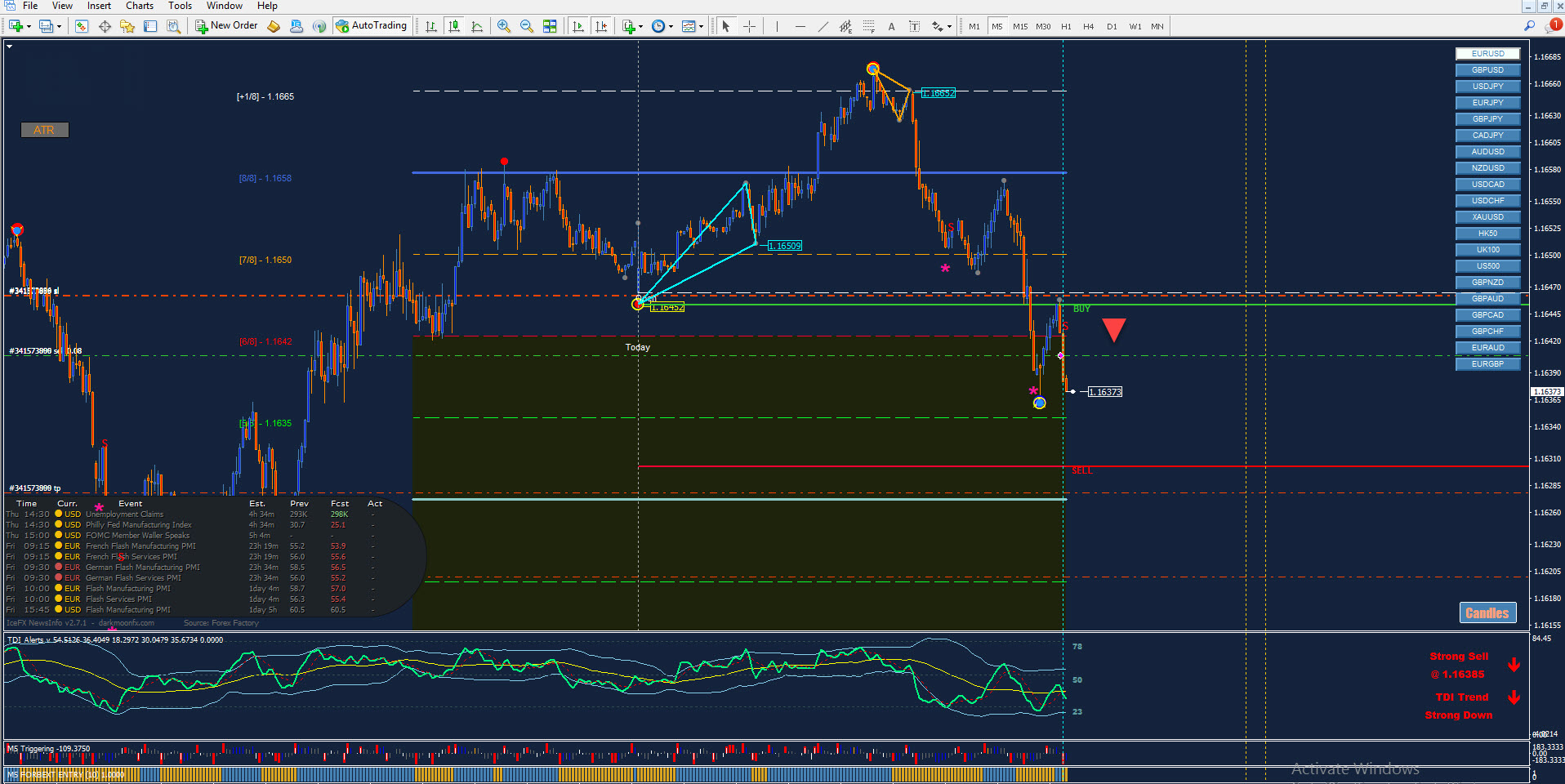Draw a vertical line on the chart

[x=777, y=26]
